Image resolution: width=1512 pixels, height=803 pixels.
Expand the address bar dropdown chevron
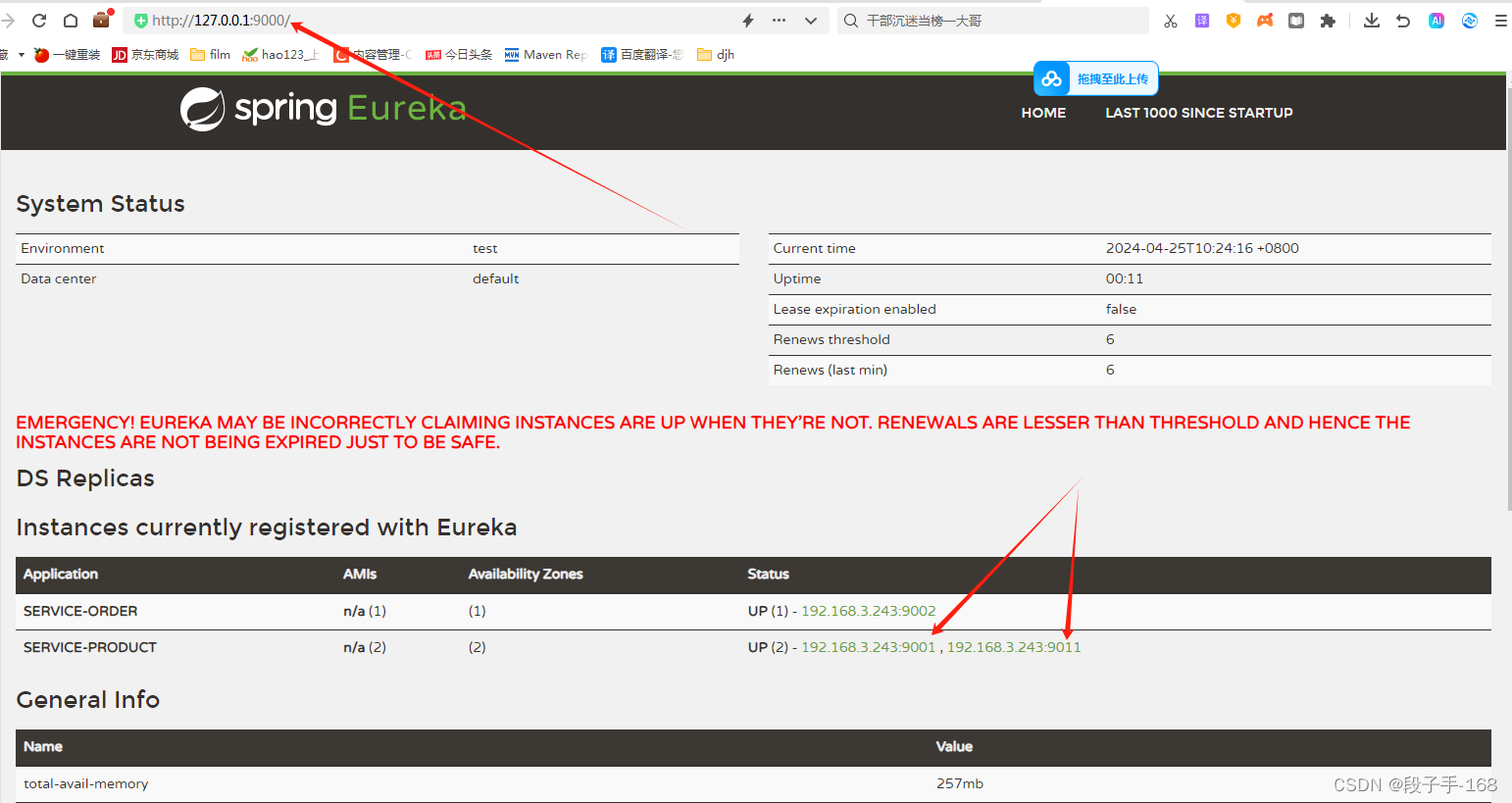(810, 21)
